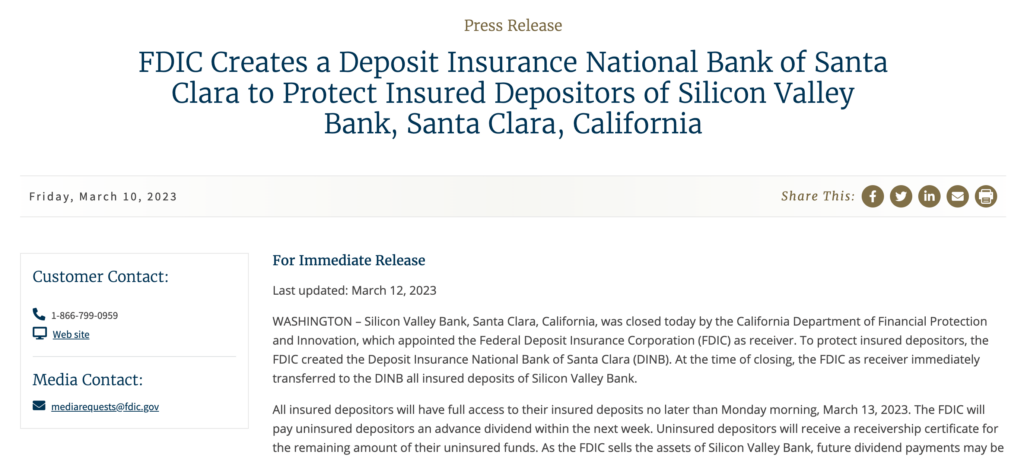The image size is (1024, 456).
Task: Click the phone icon under Customer Contact
Action: (39, 315)
